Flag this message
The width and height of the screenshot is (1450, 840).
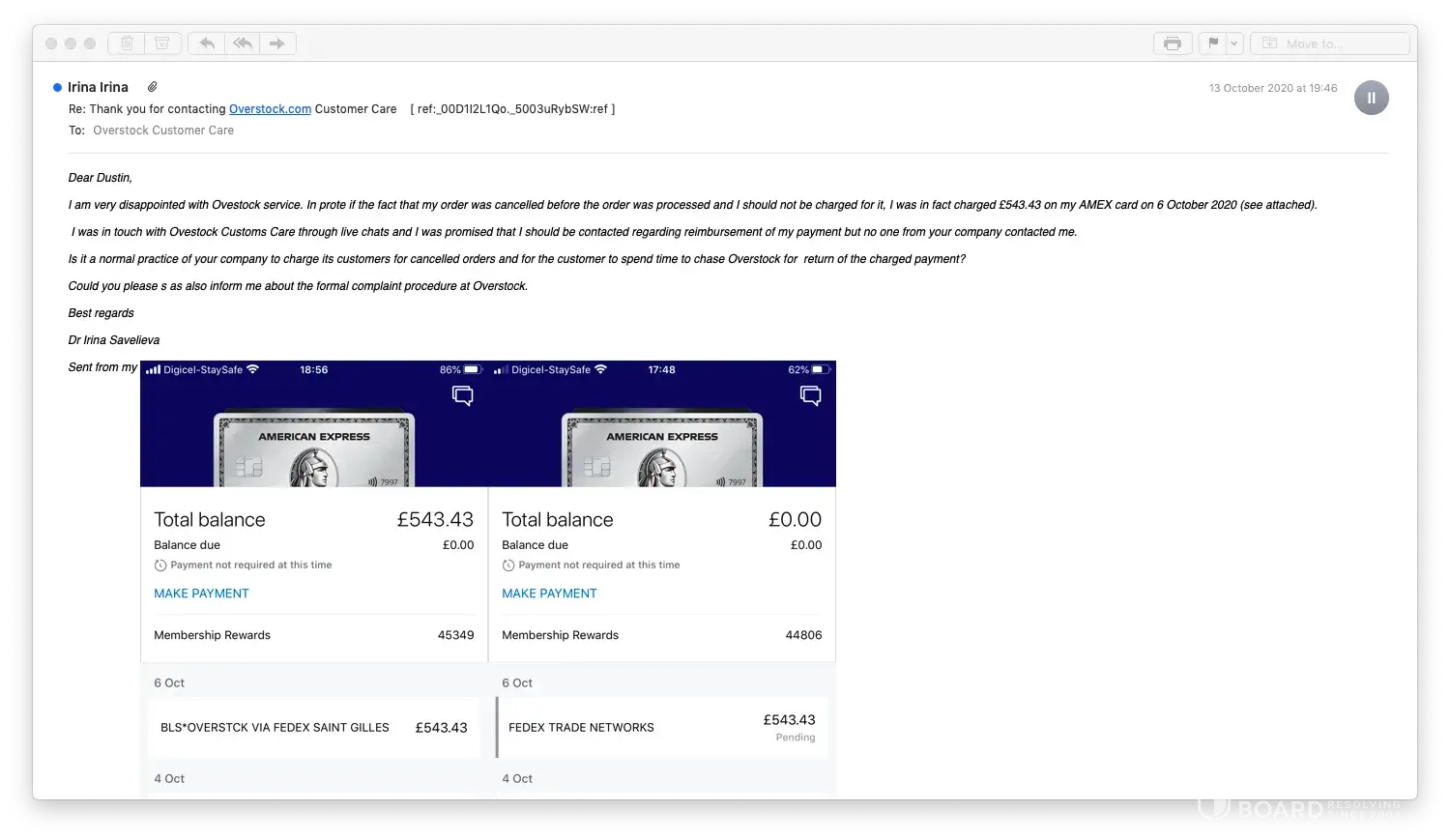tap(1213, 43)
